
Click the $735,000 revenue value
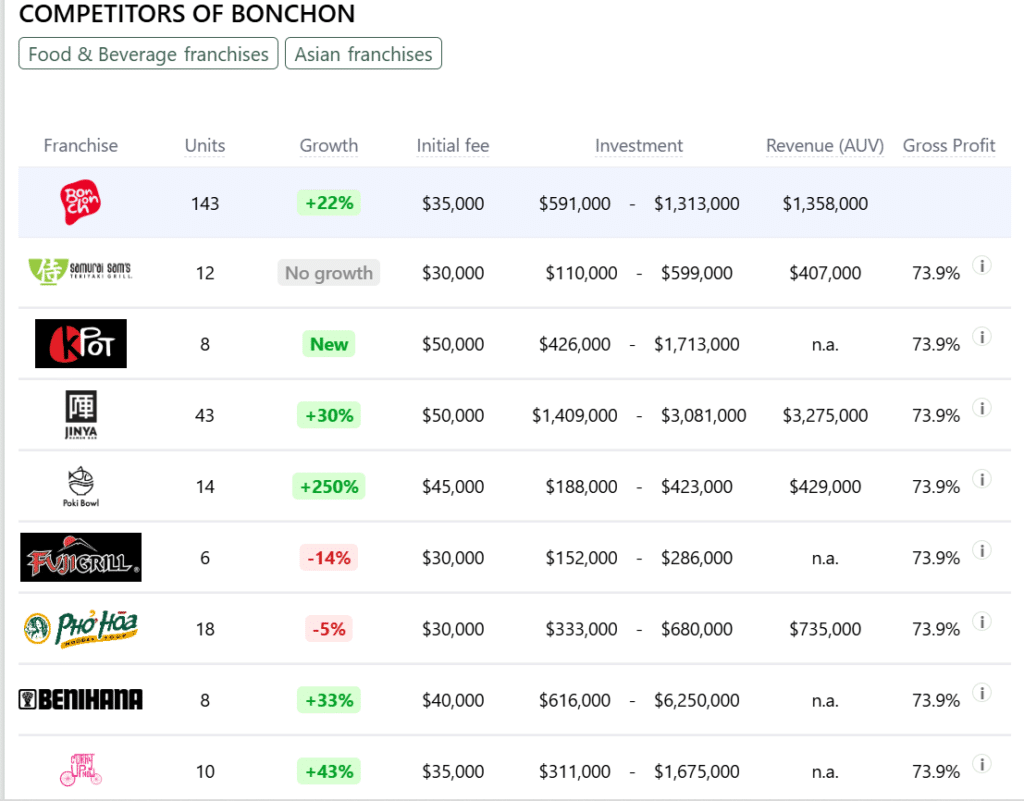(825, 629)
